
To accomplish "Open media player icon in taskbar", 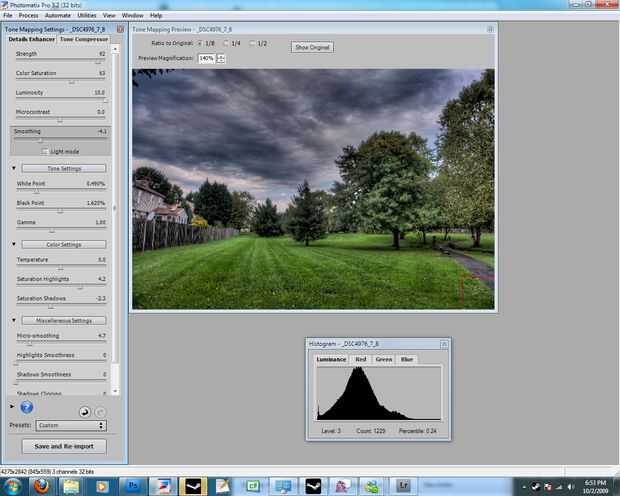I will tap(101, 487).
